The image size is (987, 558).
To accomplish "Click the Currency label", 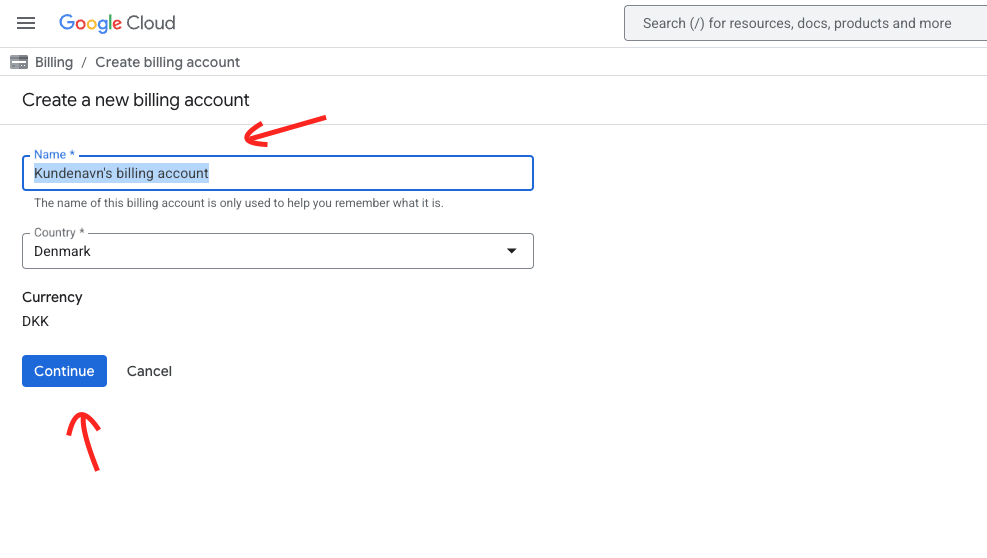I will click(52, 297).
